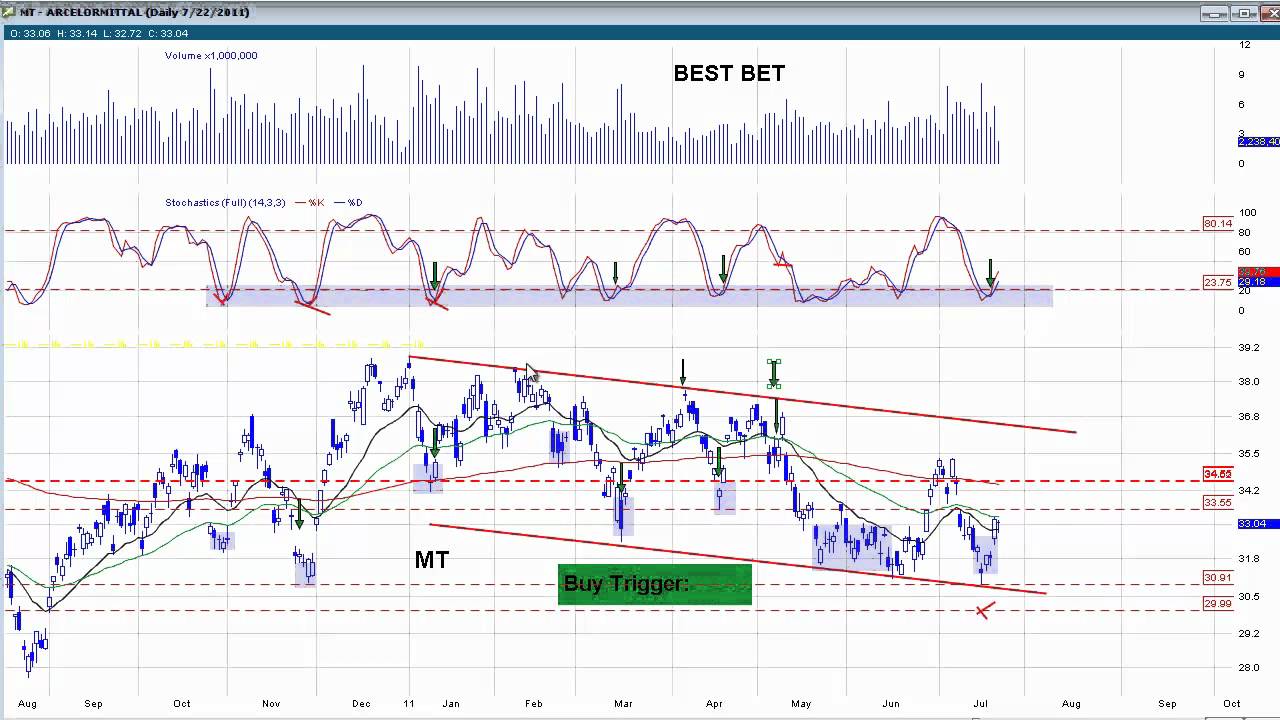Click the 'Nov' label on the date axis
Viewport: 1280px width, 720px height.
(x=271, y=704)
